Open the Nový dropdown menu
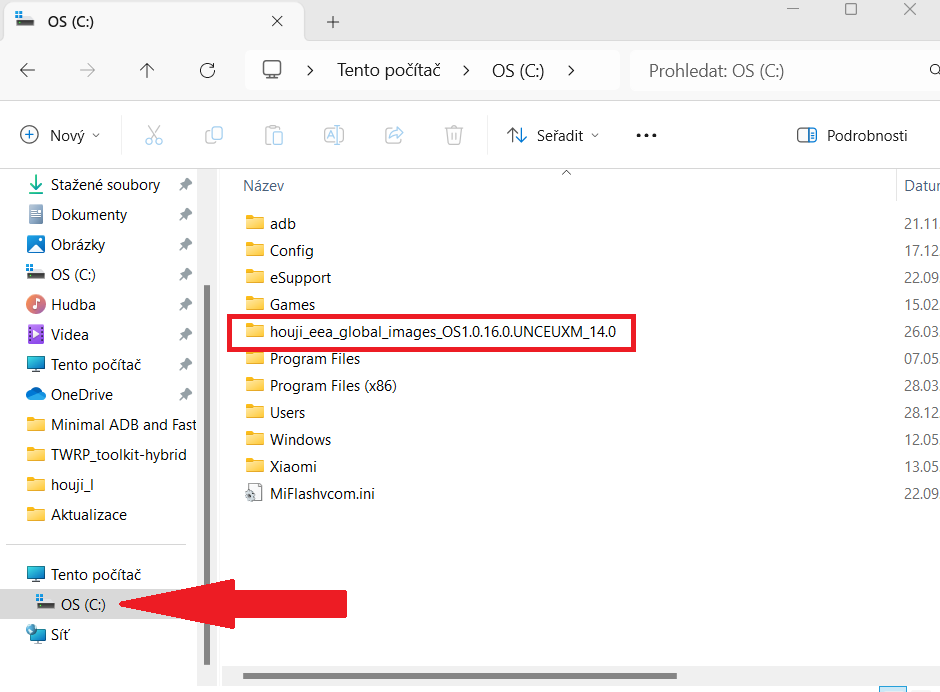Viewport: 940px width, 692px height. 61,135
